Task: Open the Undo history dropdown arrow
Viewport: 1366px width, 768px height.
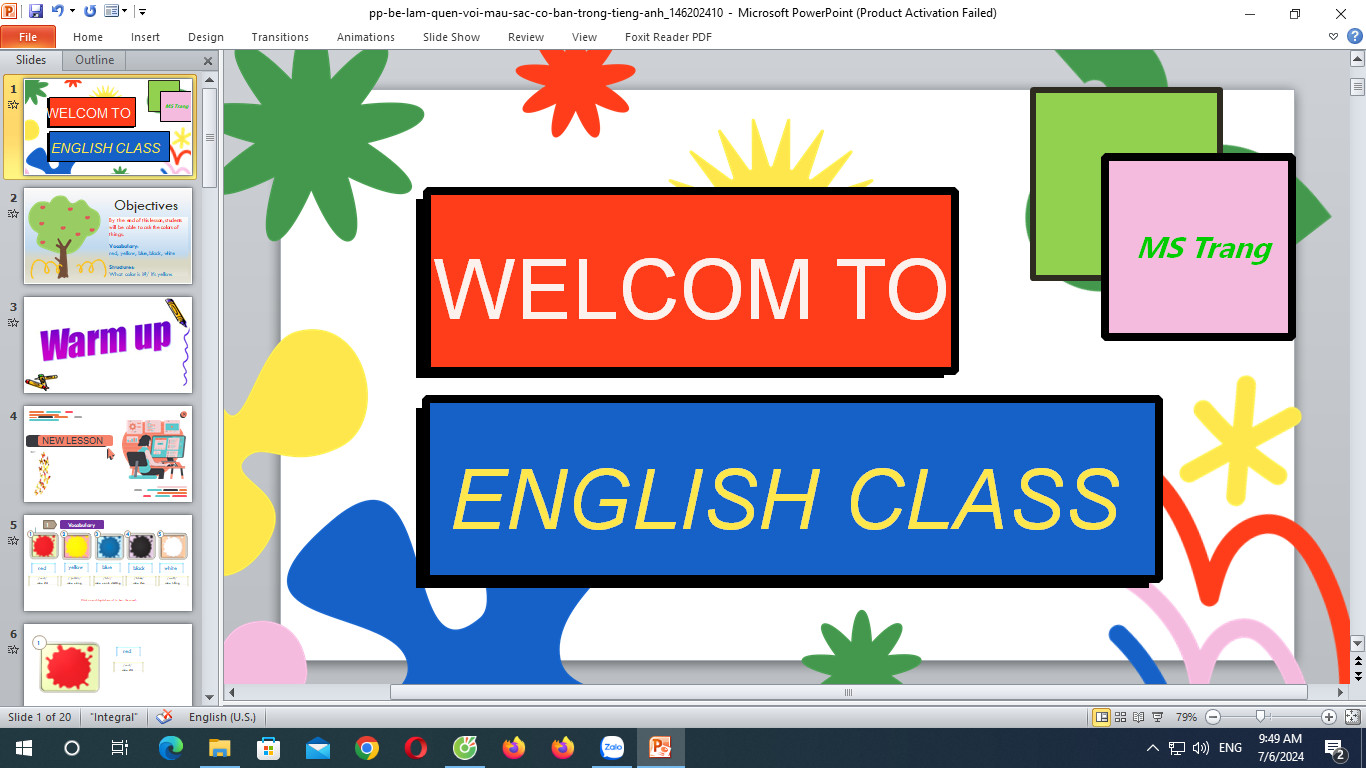Action: point(72,12)
